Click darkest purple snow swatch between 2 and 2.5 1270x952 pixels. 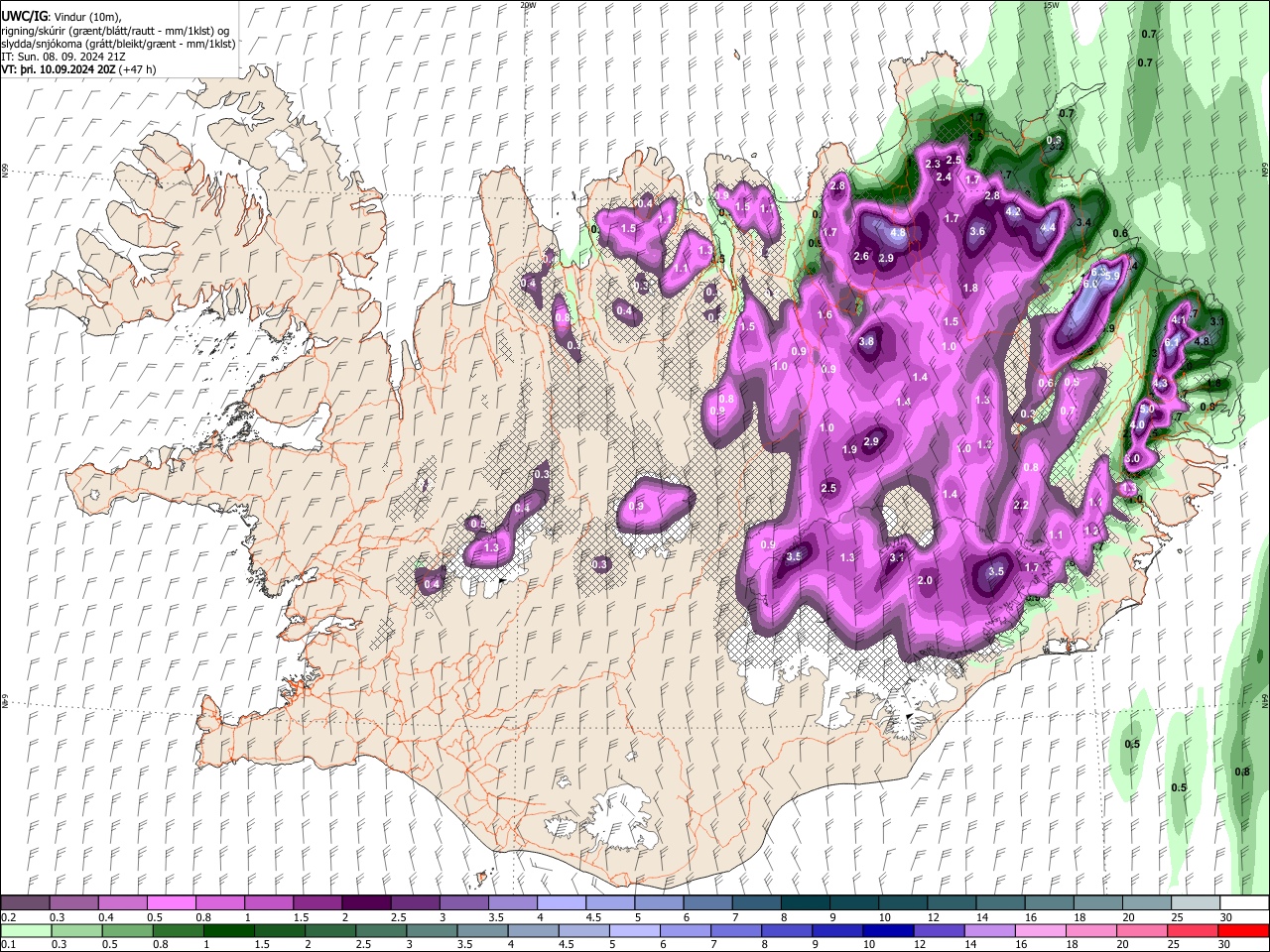click(x=365, y=903)
